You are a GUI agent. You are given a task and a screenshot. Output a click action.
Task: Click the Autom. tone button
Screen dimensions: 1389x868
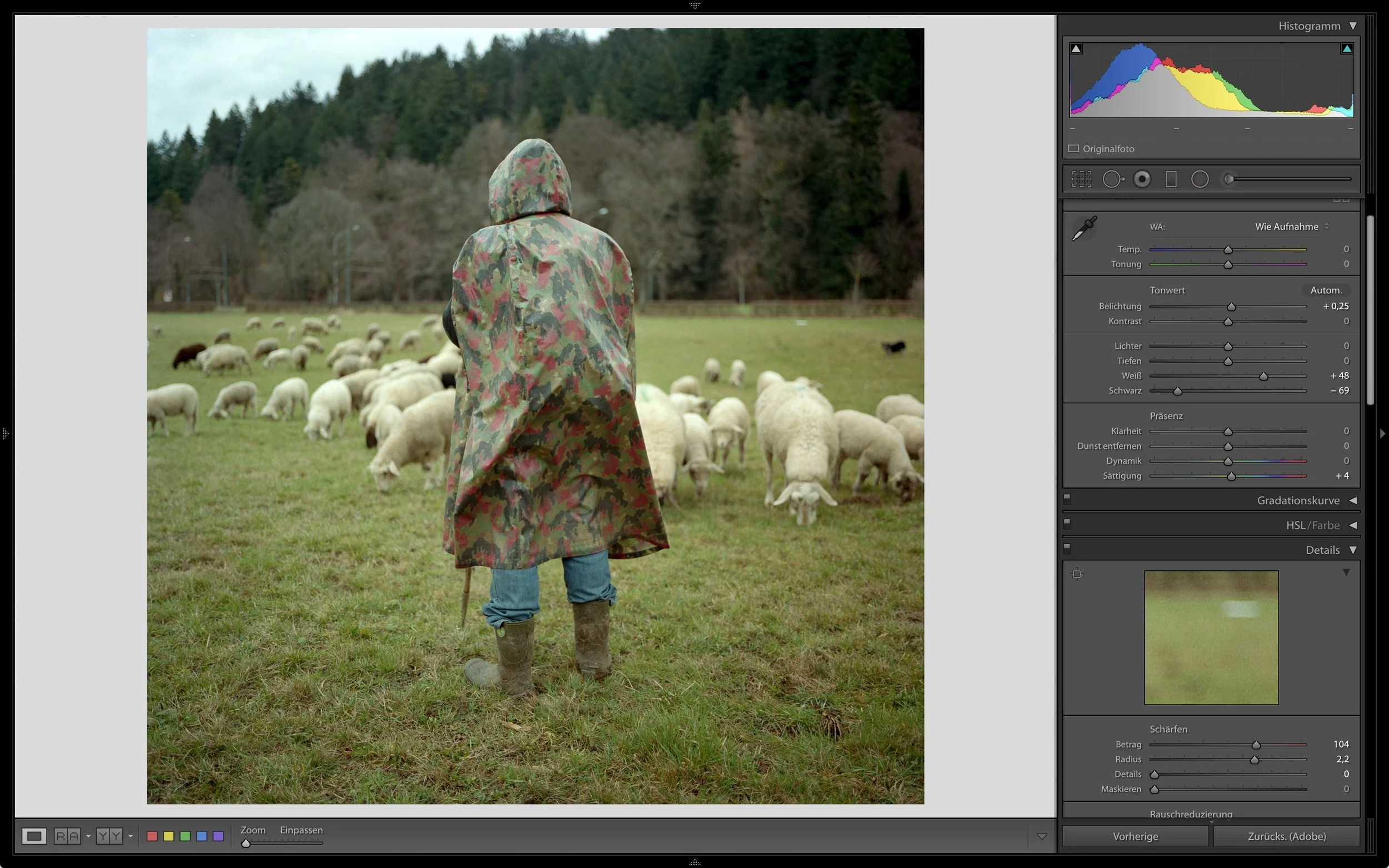pyautogui.click(x=1325, y=290)
